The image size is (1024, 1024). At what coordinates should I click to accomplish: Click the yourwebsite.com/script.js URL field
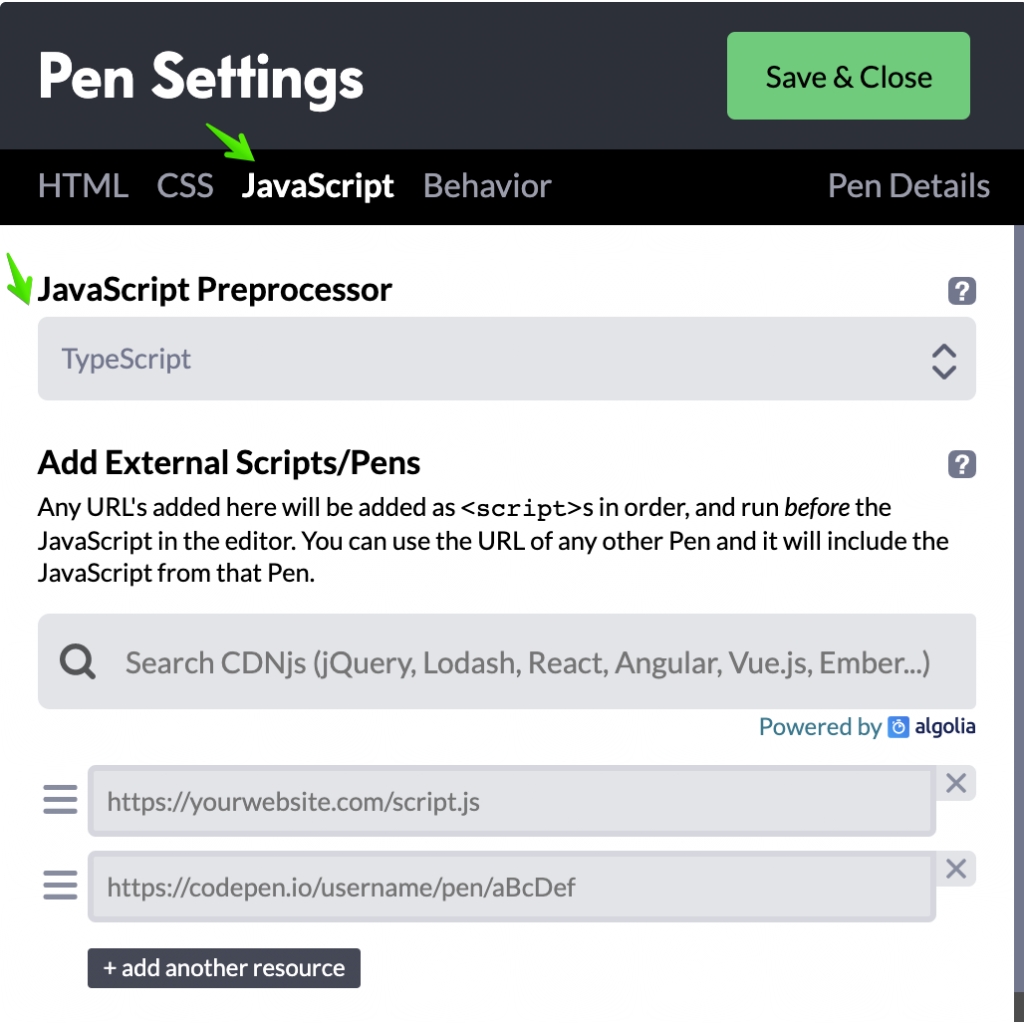point(510,801)
